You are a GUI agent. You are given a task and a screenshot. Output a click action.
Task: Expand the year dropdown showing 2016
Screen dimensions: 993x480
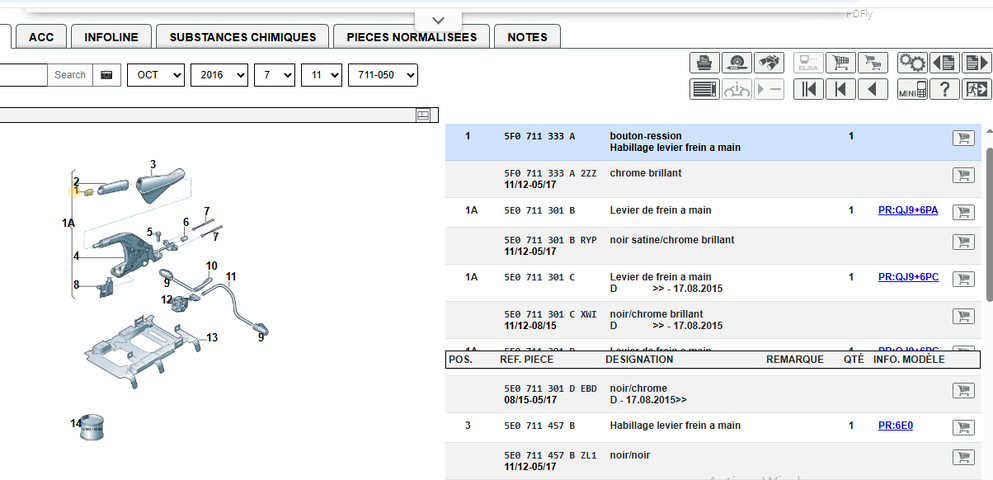[x=219, y=75]
